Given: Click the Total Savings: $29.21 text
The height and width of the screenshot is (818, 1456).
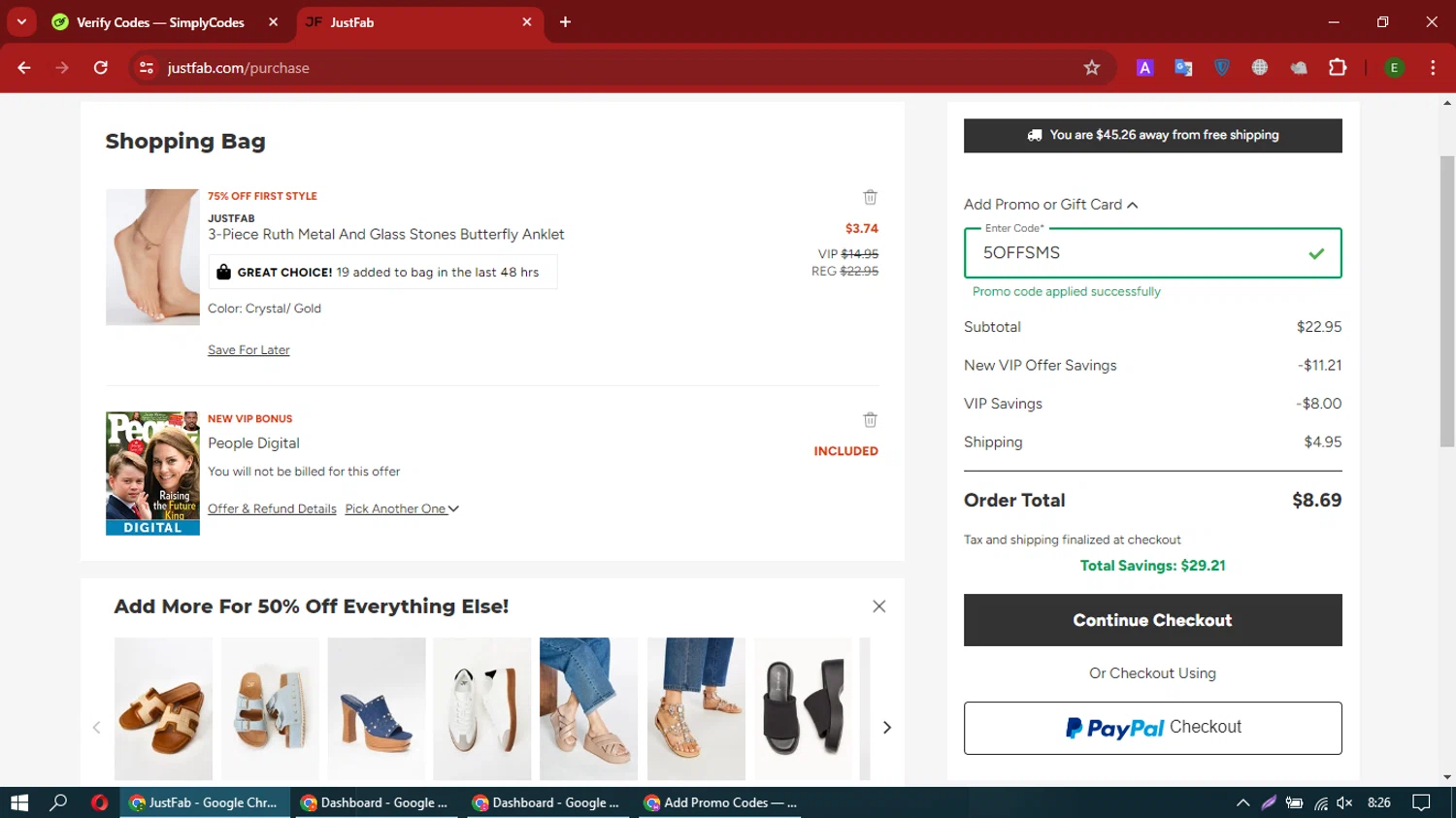Looking at the screenshot, I should (1152, 566).
